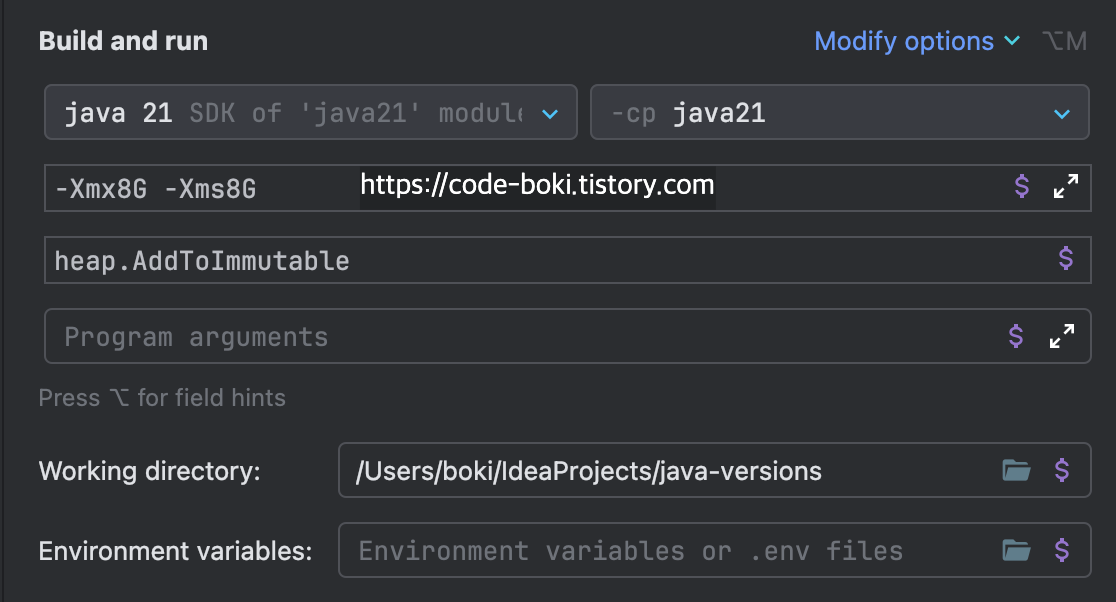This screenshot has height=602, width=1116.
Task: Click the VM options field with -Xmx8G
Action: [x=200, y=187]
